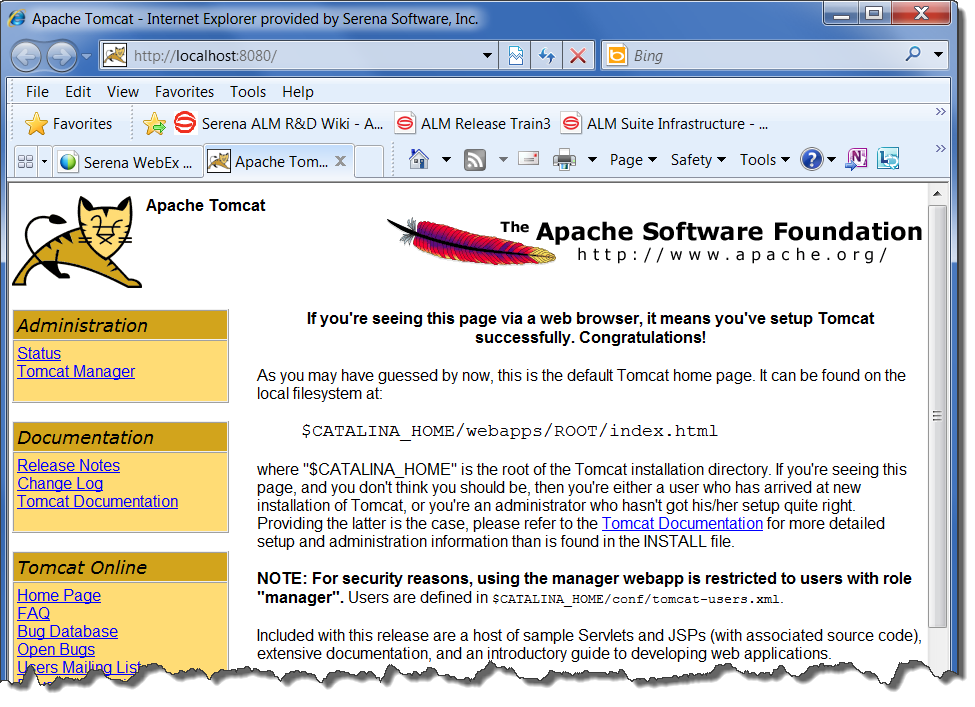Open the Change Log link
The height and width of the screenshot is (707, 975).
click(x=60, y=483)
